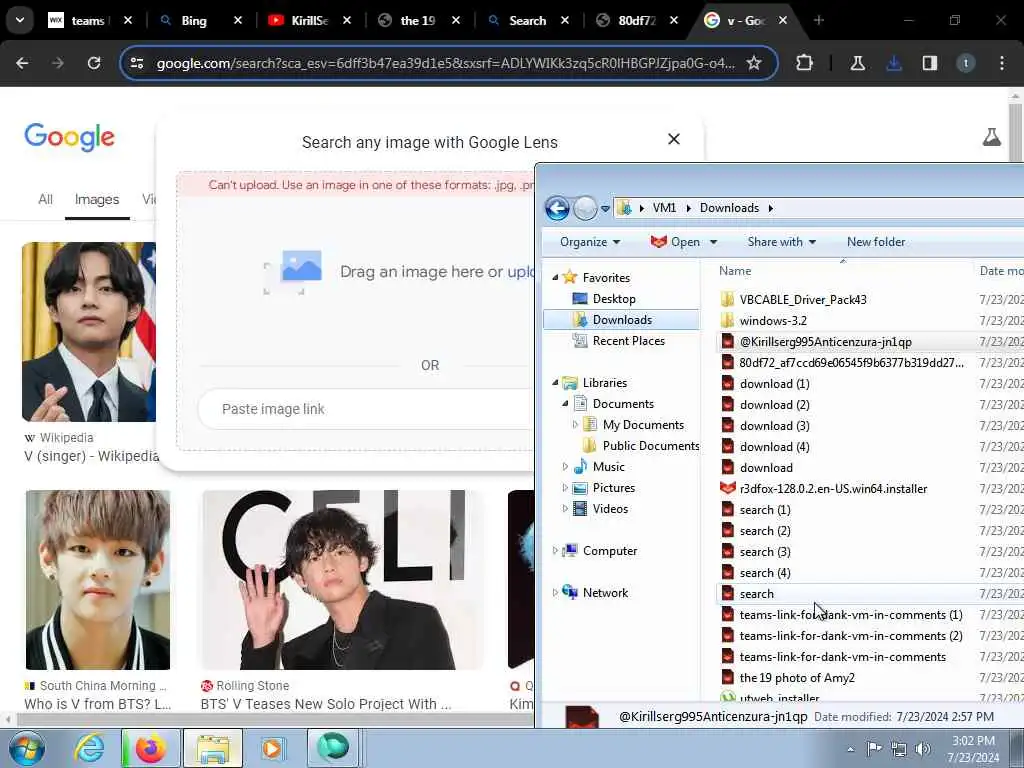Open South China Morning Post result link

[x=97, y=704]
